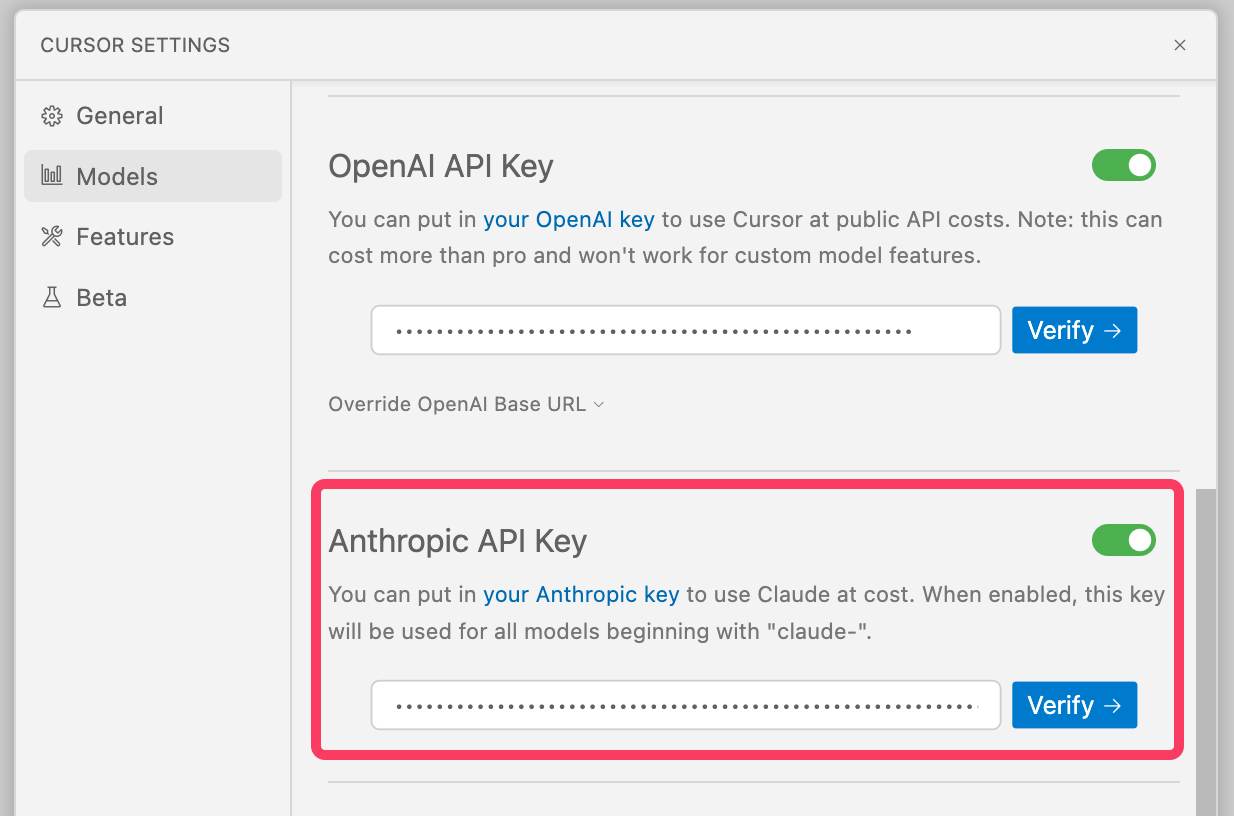Close the Cursor Settings panel

click(x=1180, y=45)
